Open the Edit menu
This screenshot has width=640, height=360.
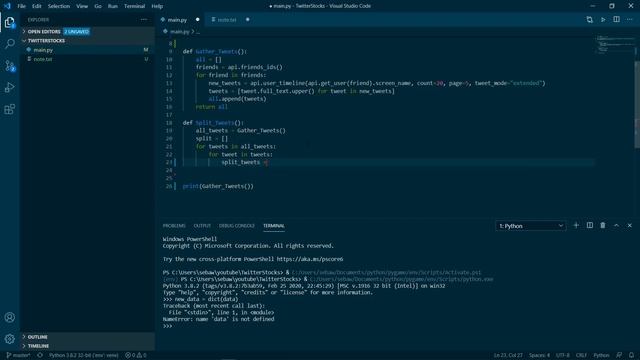[x=37, y=6]
